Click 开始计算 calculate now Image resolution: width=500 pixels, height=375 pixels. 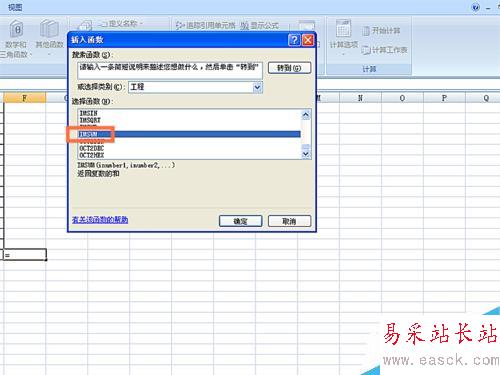[381, 31]
